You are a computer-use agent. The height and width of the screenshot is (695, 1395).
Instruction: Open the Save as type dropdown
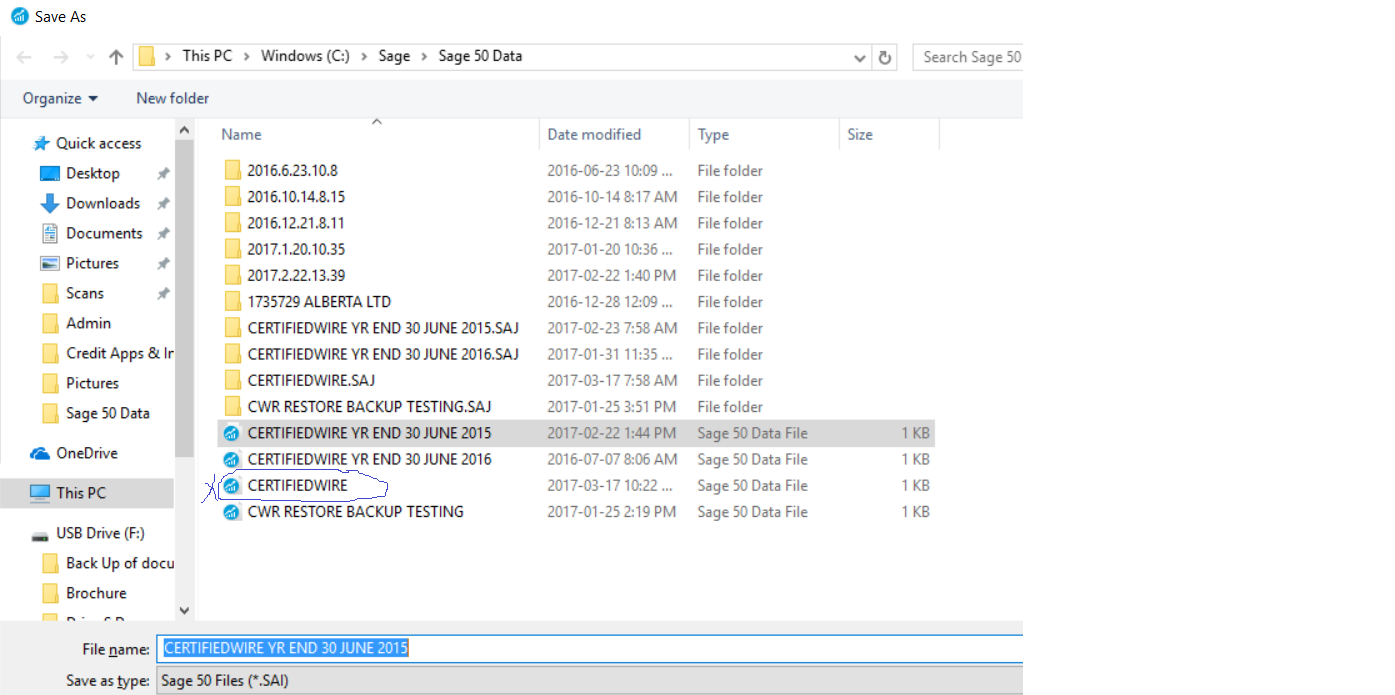pos(590,680)
